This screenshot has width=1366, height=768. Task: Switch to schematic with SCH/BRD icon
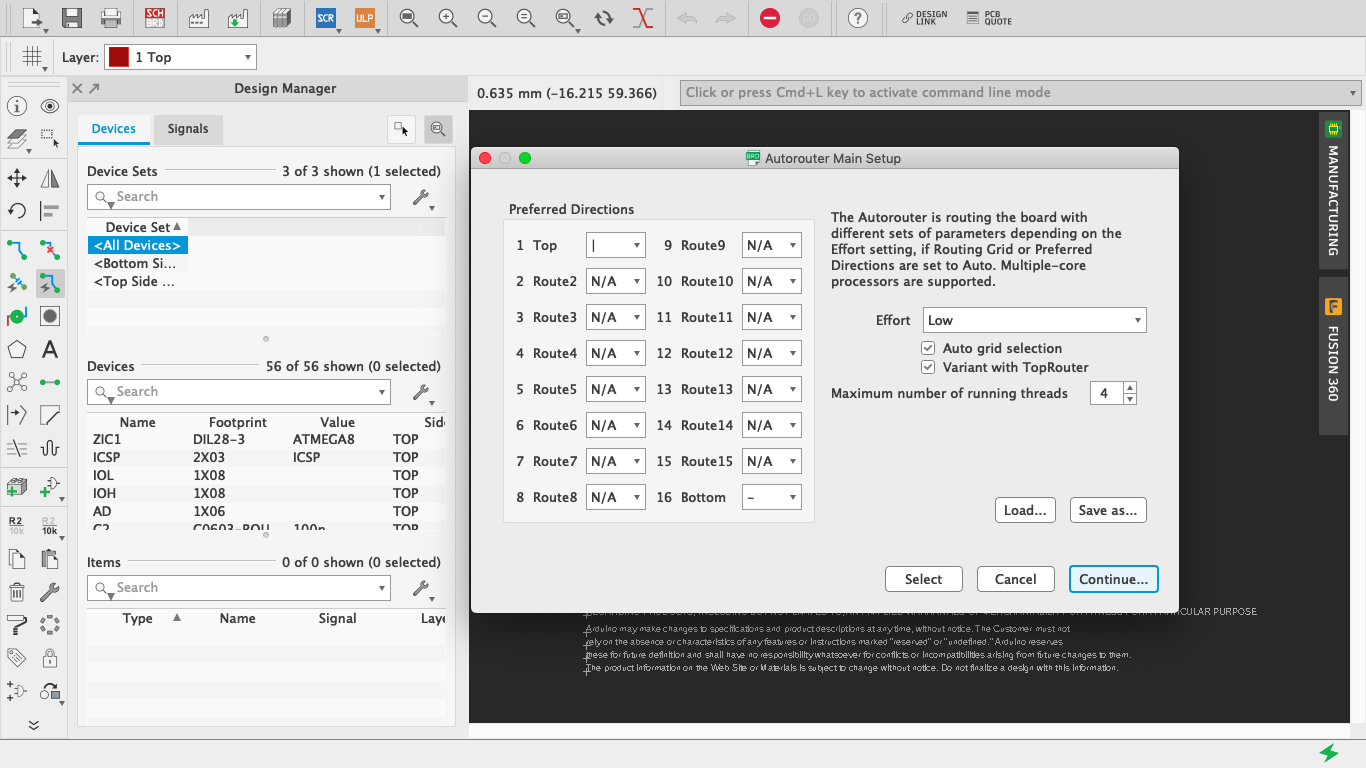pyautogui.click(x=155, y=18)
